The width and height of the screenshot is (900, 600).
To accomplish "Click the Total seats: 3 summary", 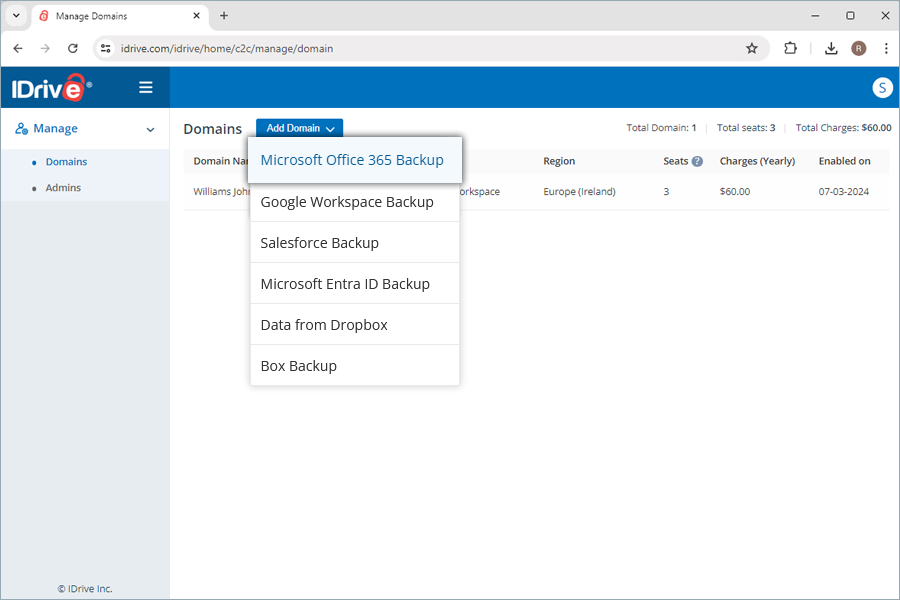I will (x=746, y=127).
